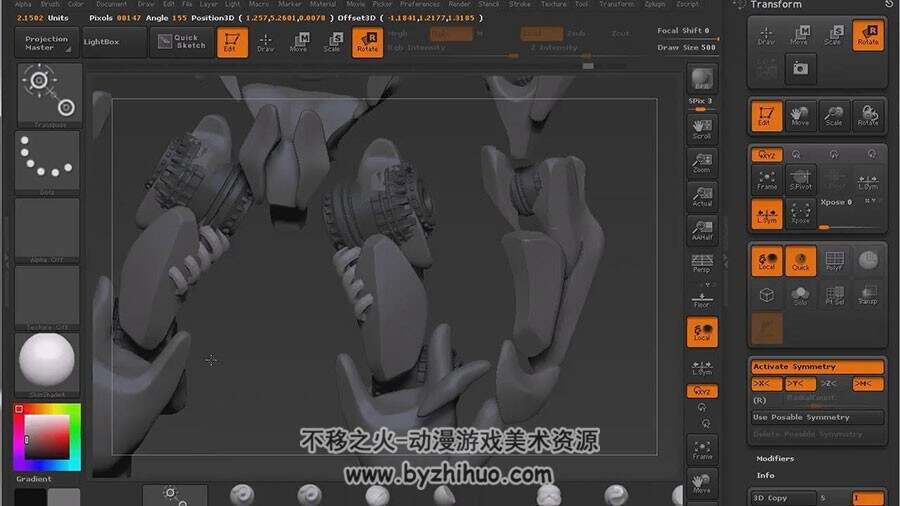Toggle >Y< symmetry axis
The image size is (900, 506).
click(x=800, y=383)
